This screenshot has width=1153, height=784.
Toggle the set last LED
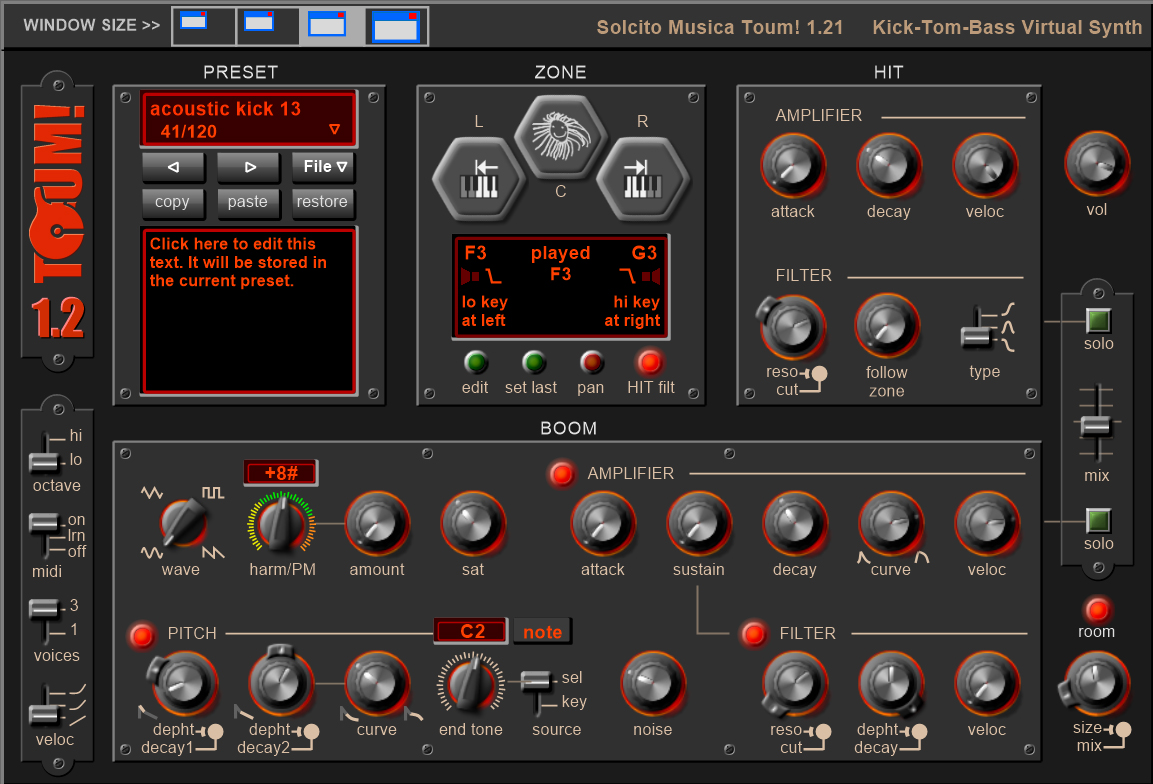tap(534, 362)
